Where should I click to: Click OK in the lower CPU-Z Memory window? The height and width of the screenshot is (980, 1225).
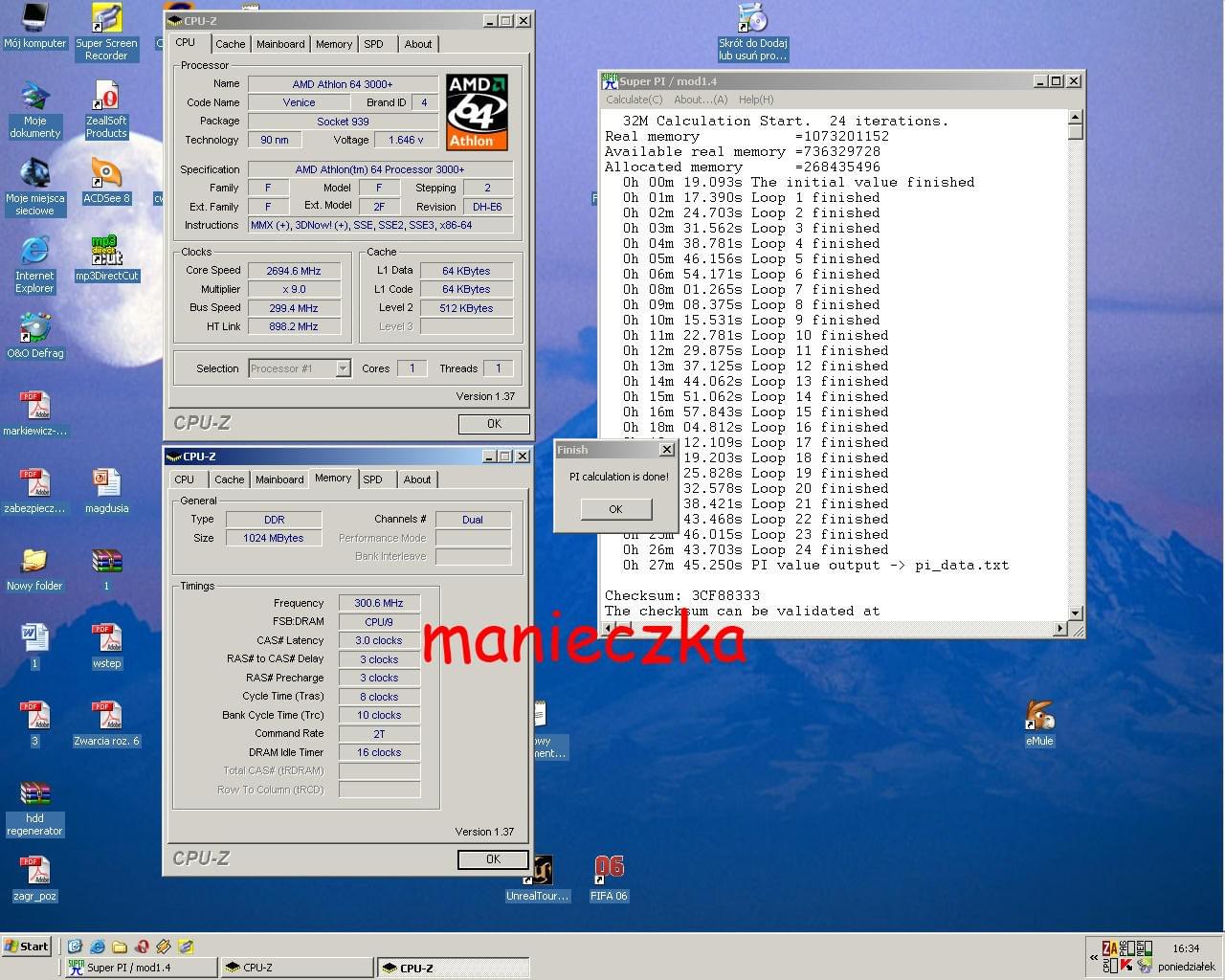493,859
